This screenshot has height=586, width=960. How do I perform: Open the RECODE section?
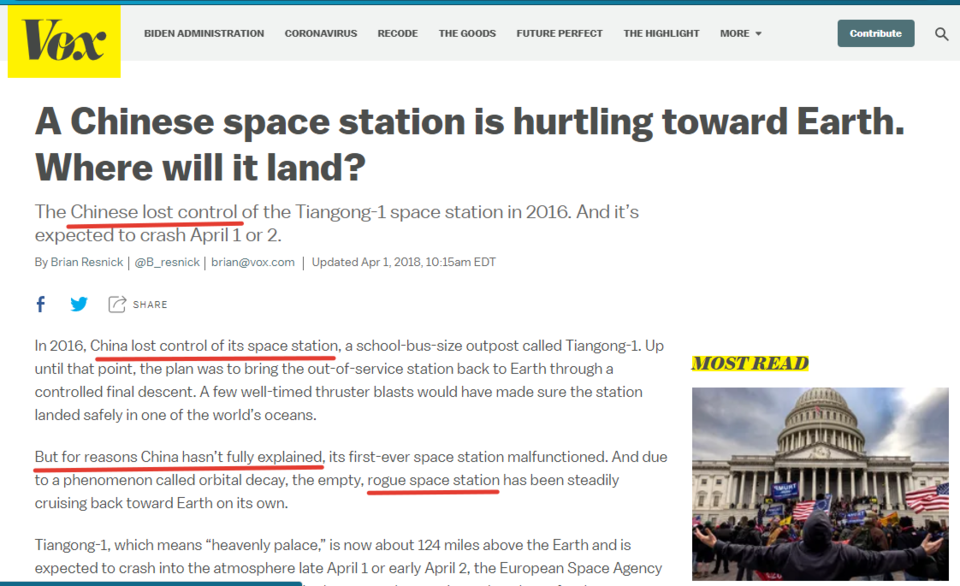pyautogui.click(x=397, y=33)
